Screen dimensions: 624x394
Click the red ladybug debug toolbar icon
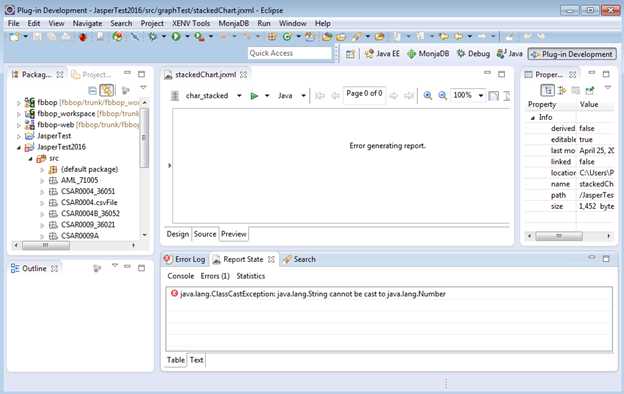tap(83, 37)
